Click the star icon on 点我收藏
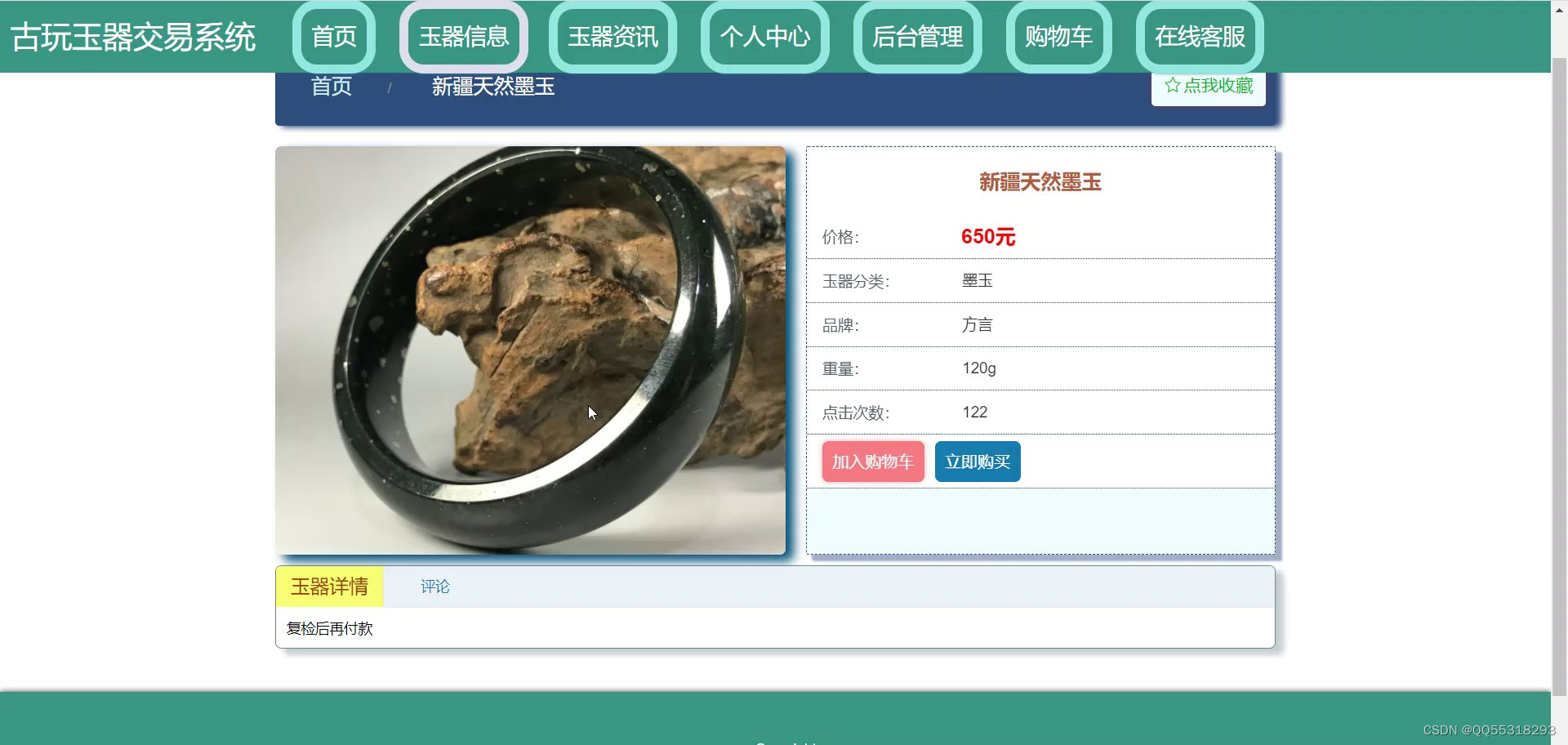 [1172, 84]
